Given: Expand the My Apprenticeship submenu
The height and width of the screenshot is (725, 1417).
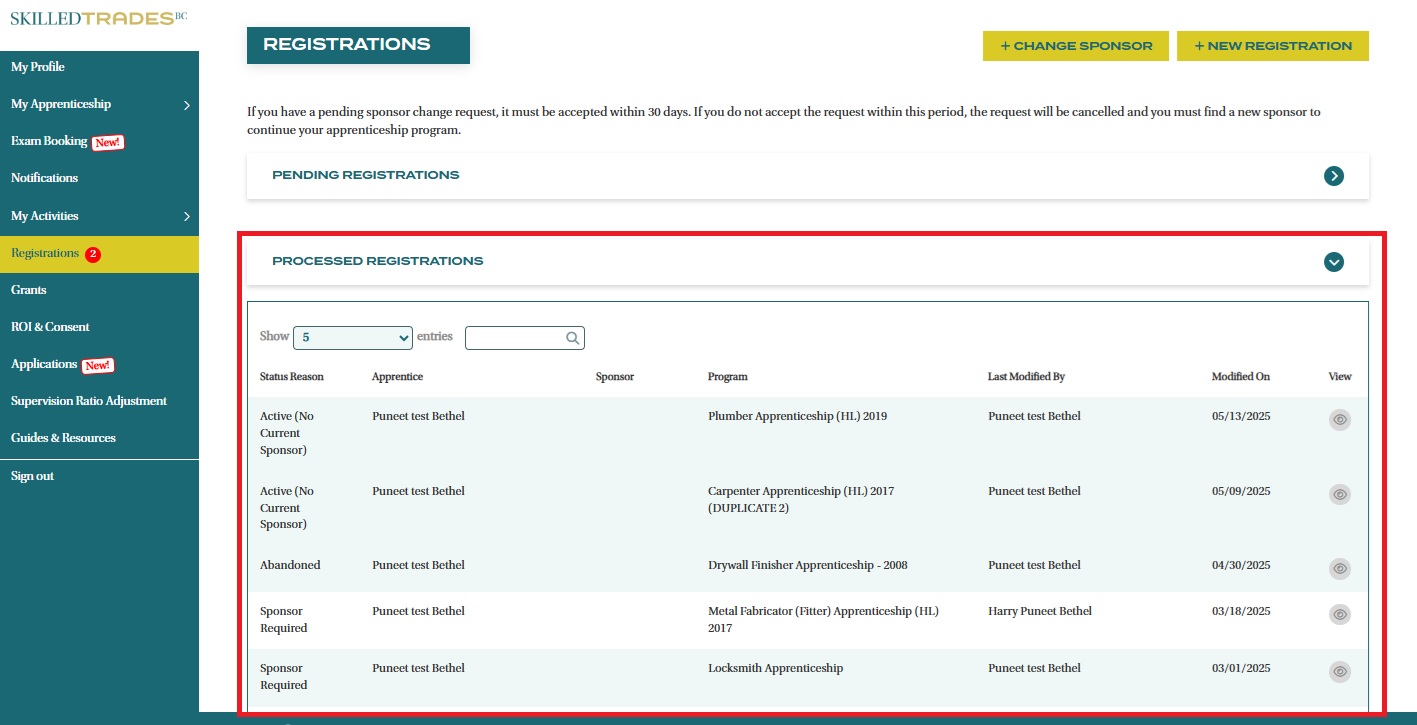Looking at the screenshot, I should (186, 105).
